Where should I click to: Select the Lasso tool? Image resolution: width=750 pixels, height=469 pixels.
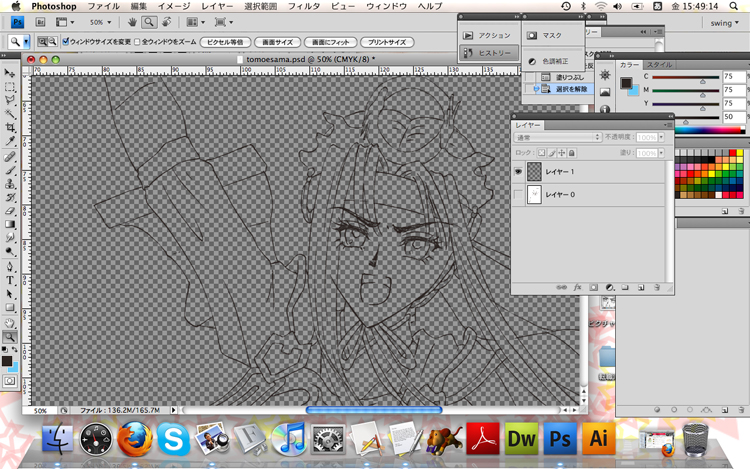coord(10,100)
